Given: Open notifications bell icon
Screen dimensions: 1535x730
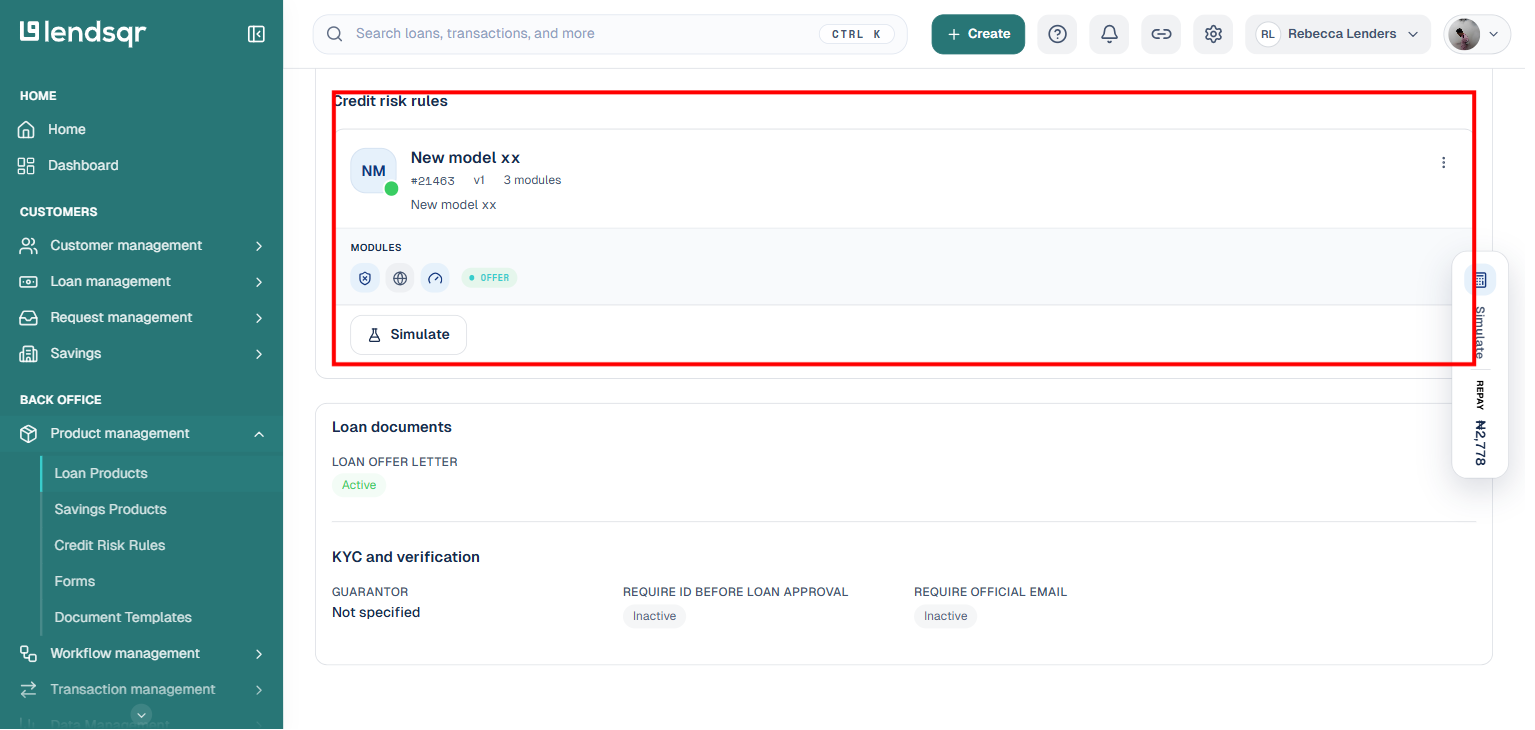Looking at the screenshot, I should point(1109,34).
